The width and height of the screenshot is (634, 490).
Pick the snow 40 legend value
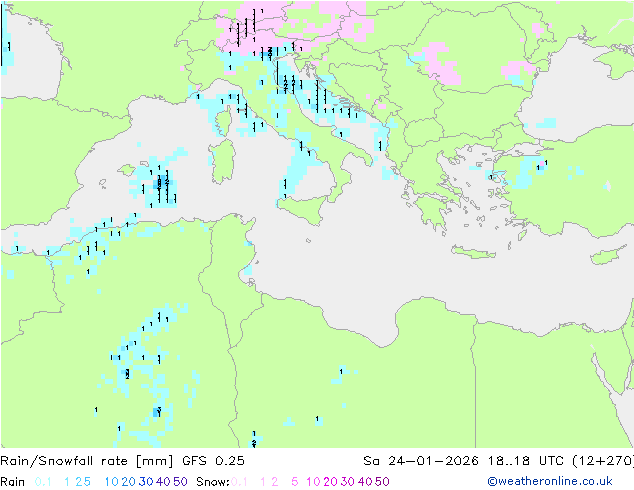pos(365,482)
